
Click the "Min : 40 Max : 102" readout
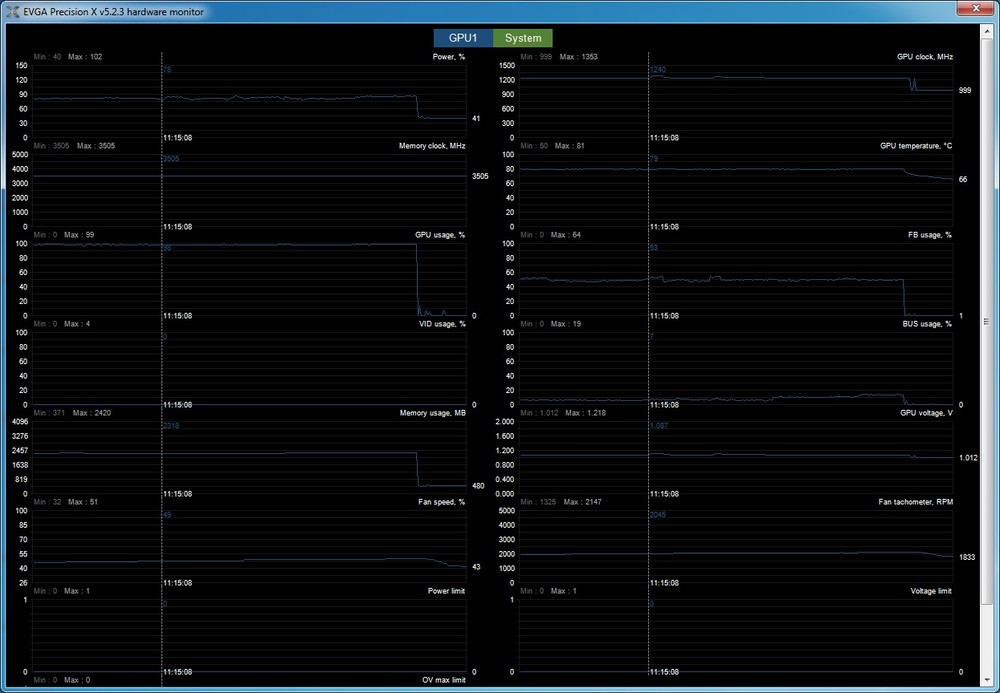[68, 57]
